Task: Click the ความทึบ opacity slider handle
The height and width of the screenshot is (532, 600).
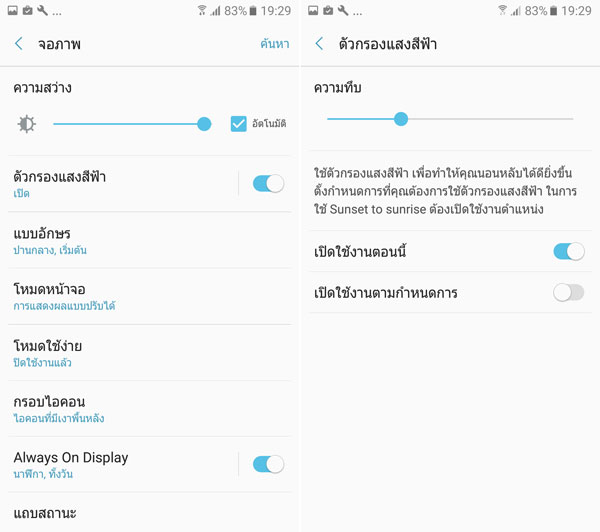Action: point(401,119)
